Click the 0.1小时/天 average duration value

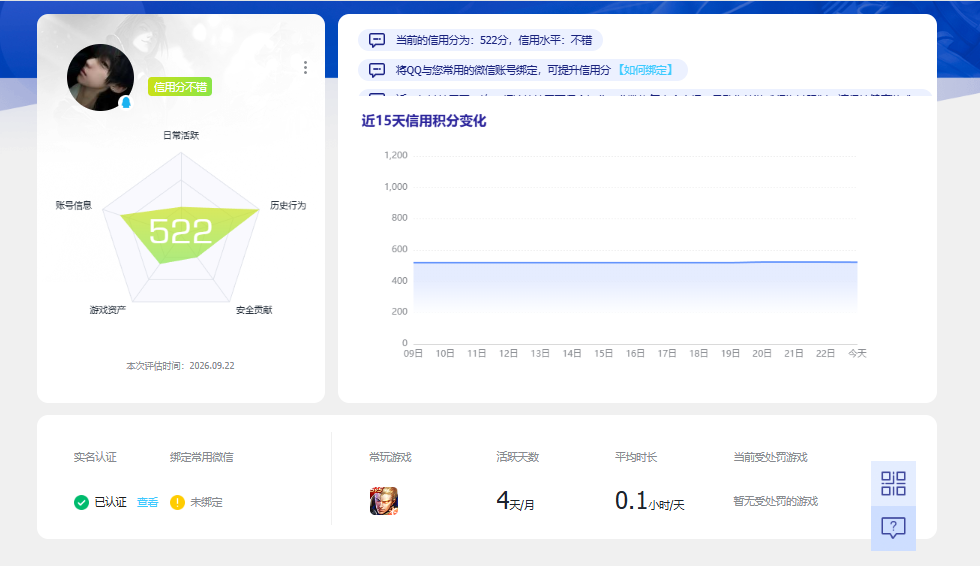click(649, 501)
